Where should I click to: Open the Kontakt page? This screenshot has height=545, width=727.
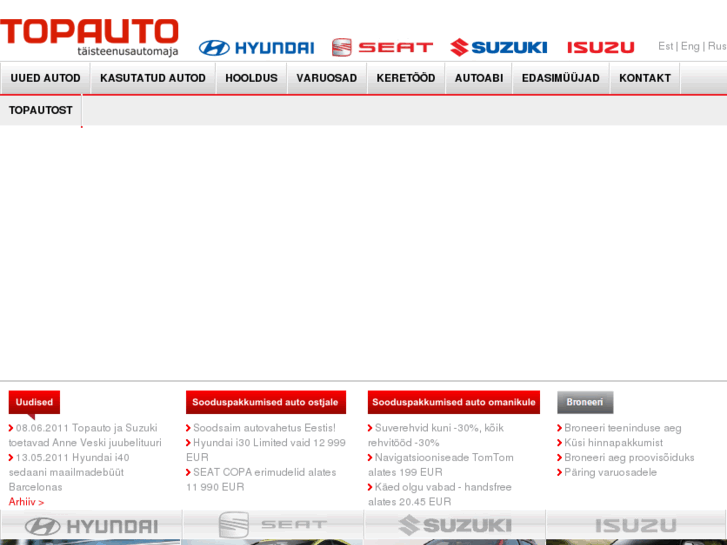(x=645, y=78)
